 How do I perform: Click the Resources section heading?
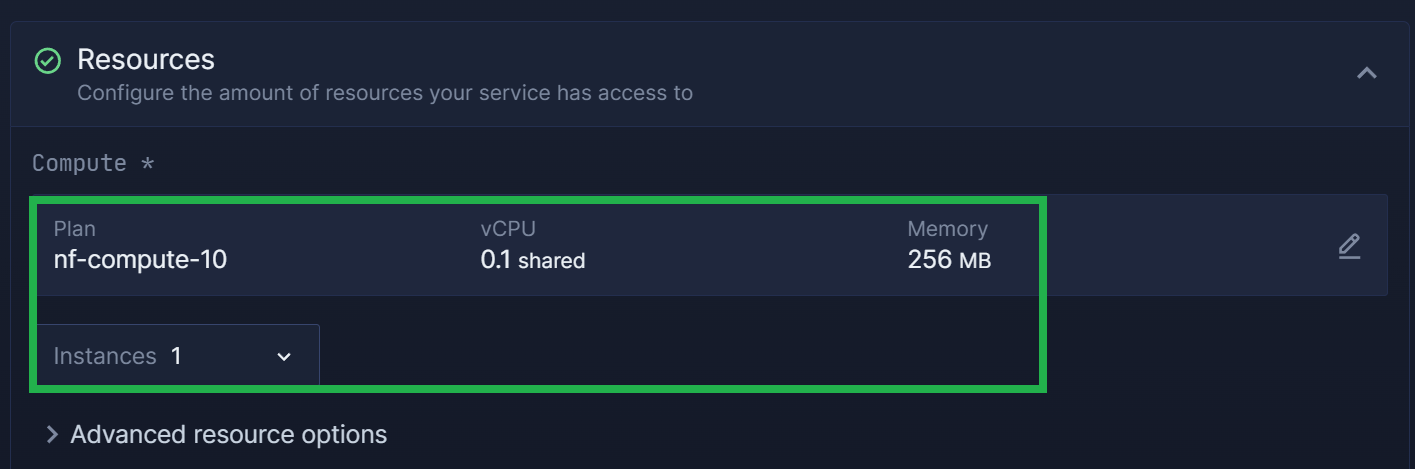coord(146,59)
